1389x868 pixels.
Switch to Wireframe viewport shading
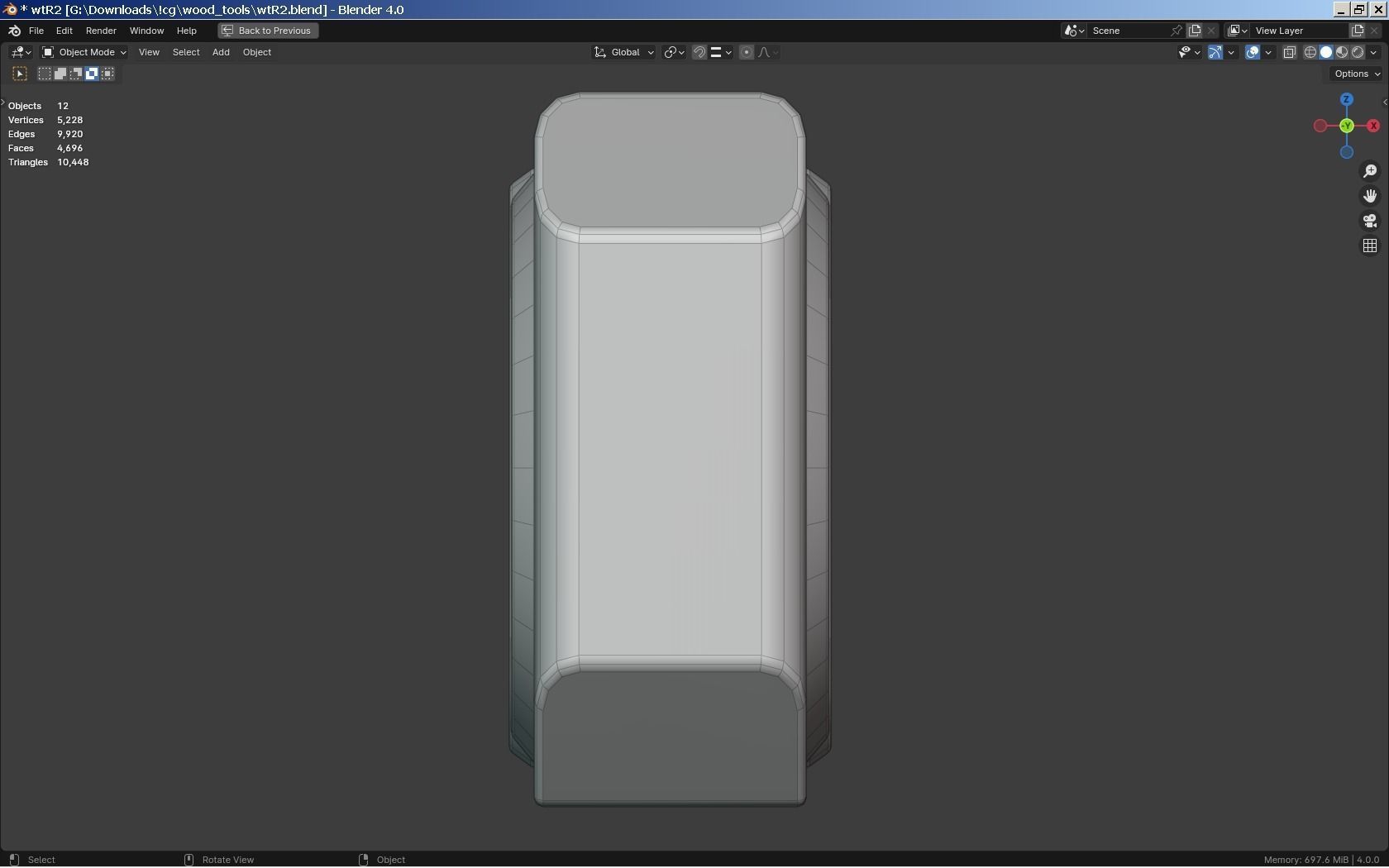pos(1310,52)
